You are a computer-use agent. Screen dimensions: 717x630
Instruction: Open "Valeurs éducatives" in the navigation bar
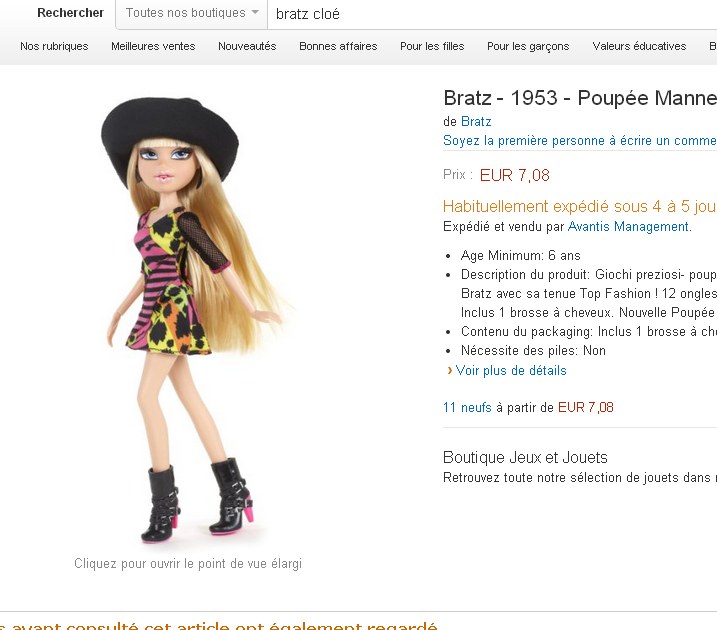click(x=639, y=46)
